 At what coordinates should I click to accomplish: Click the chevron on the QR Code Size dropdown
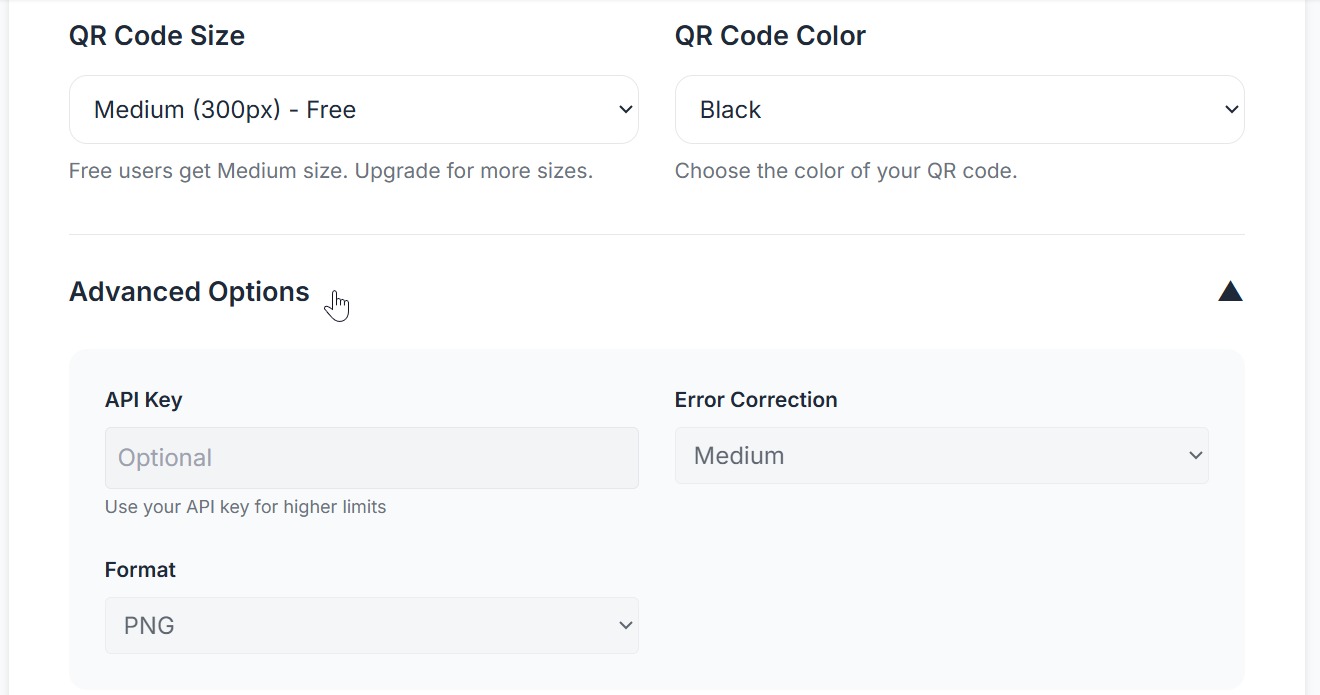click(625, 109)
